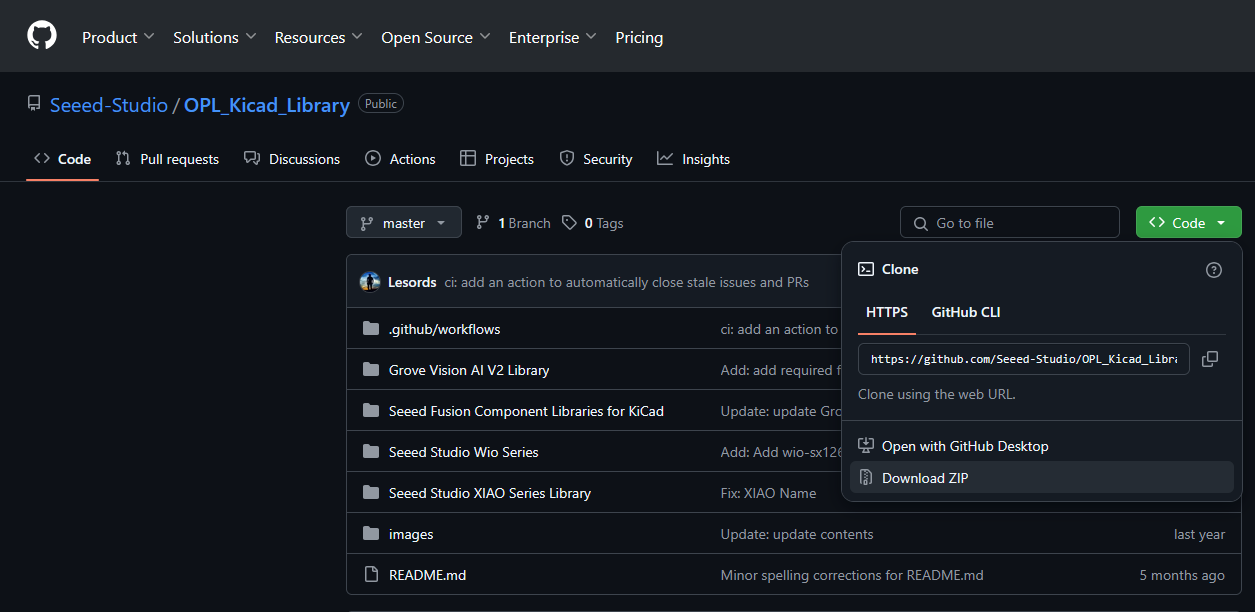Click the Go to file search field
Image resolution: width=1255 pixels, height=612 pixels.
click(1010, 223)
